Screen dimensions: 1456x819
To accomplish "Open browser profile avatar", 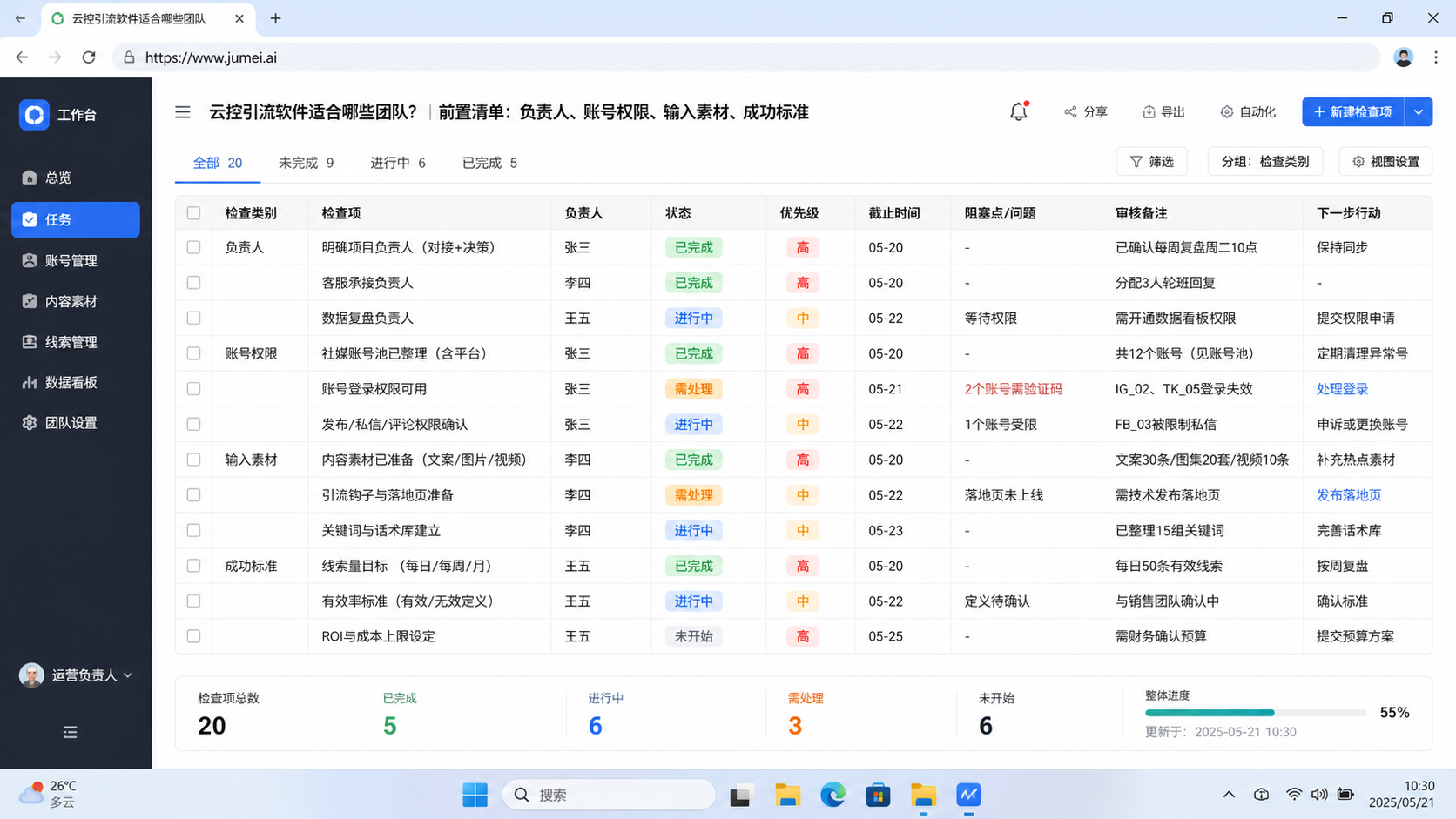I will pyautogui.click(x=1403, y=57).
